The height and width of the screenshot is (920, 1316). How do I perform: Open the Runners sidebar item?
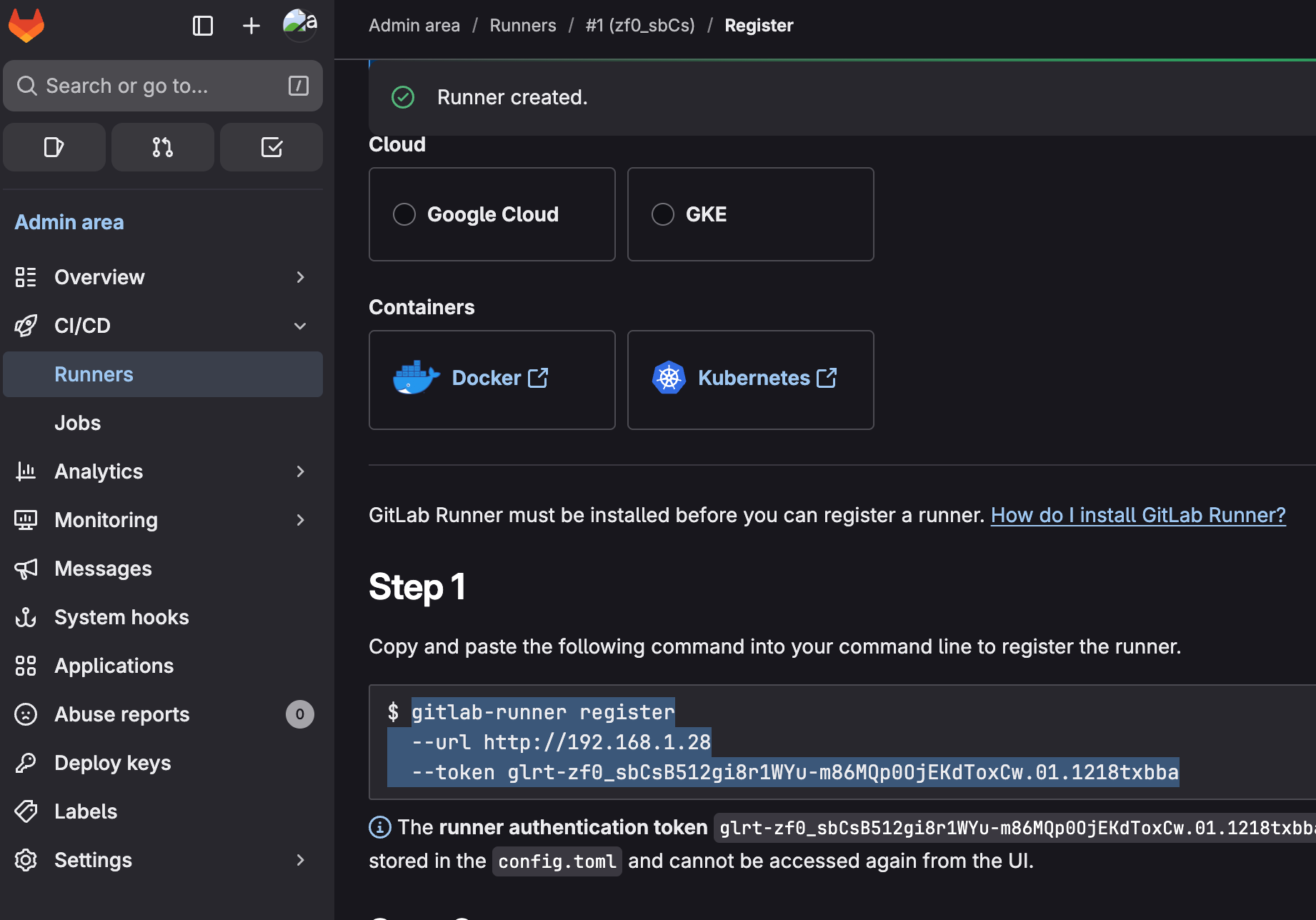(163, 374)
